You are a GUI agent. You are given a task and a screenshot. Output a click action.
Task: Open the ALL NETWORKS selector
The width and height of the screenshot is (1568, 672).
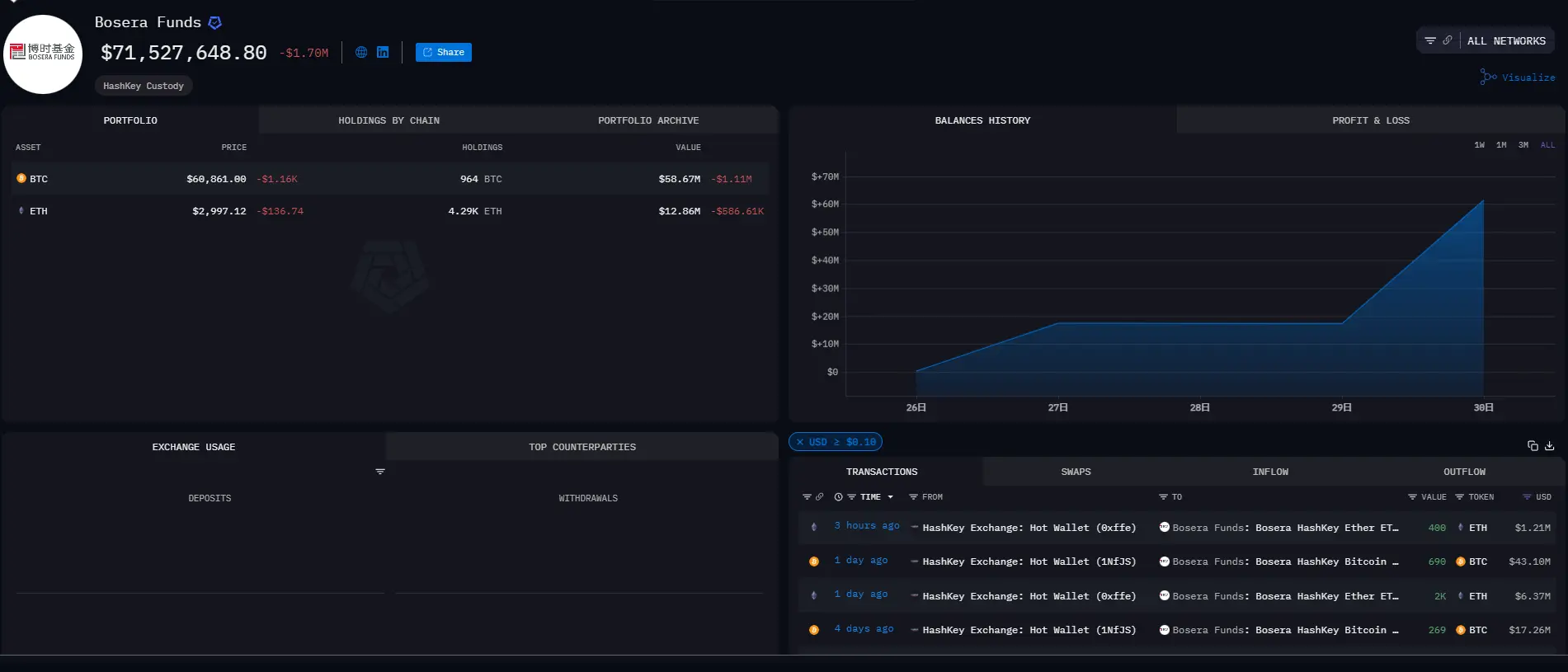tap(1506, 40)
